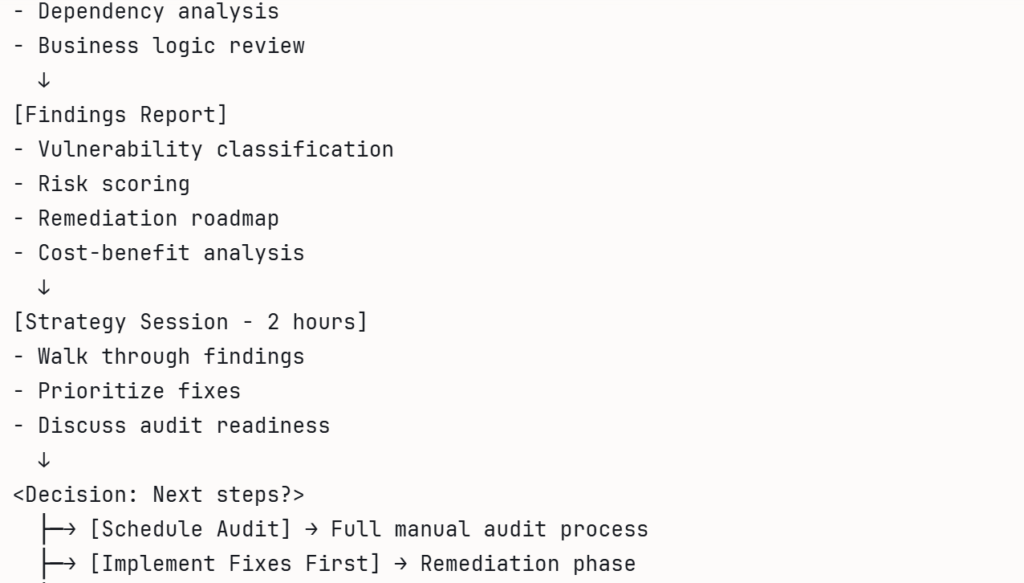Click the "Prioritize fixes" line
This screenshot has width=1024, height=583.
pyautogui.click(x=139, y=390)
